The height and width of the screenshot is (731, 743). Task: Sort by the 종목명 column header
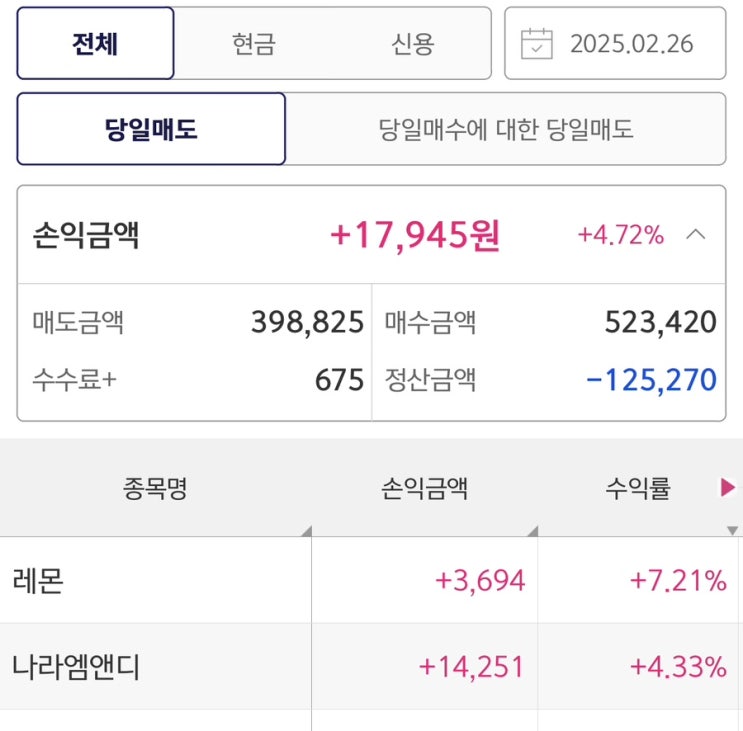(x=155, y=488)
